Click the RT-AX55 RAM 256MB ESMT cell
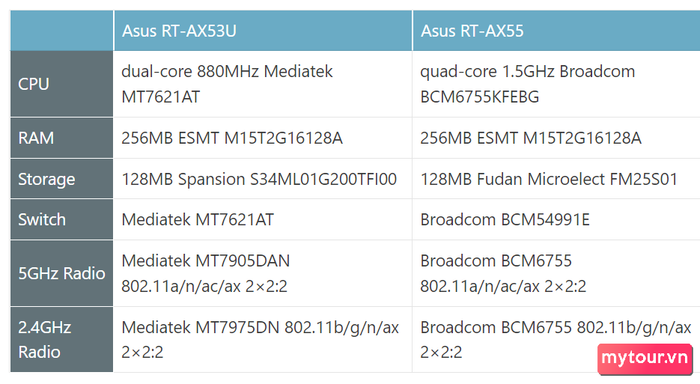700x384 pixels. (x=556, y=138)
